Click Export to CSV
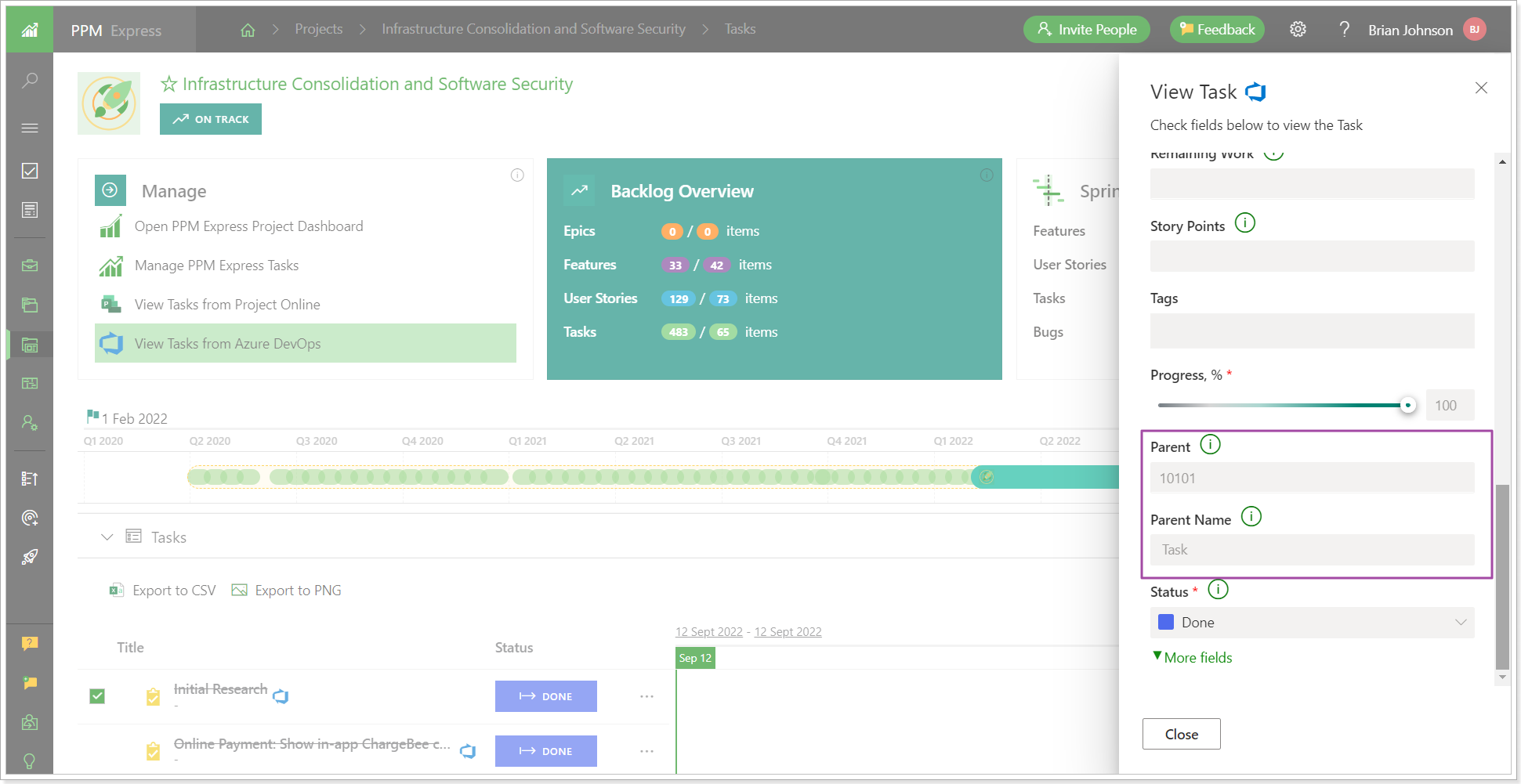 [163, 591]
